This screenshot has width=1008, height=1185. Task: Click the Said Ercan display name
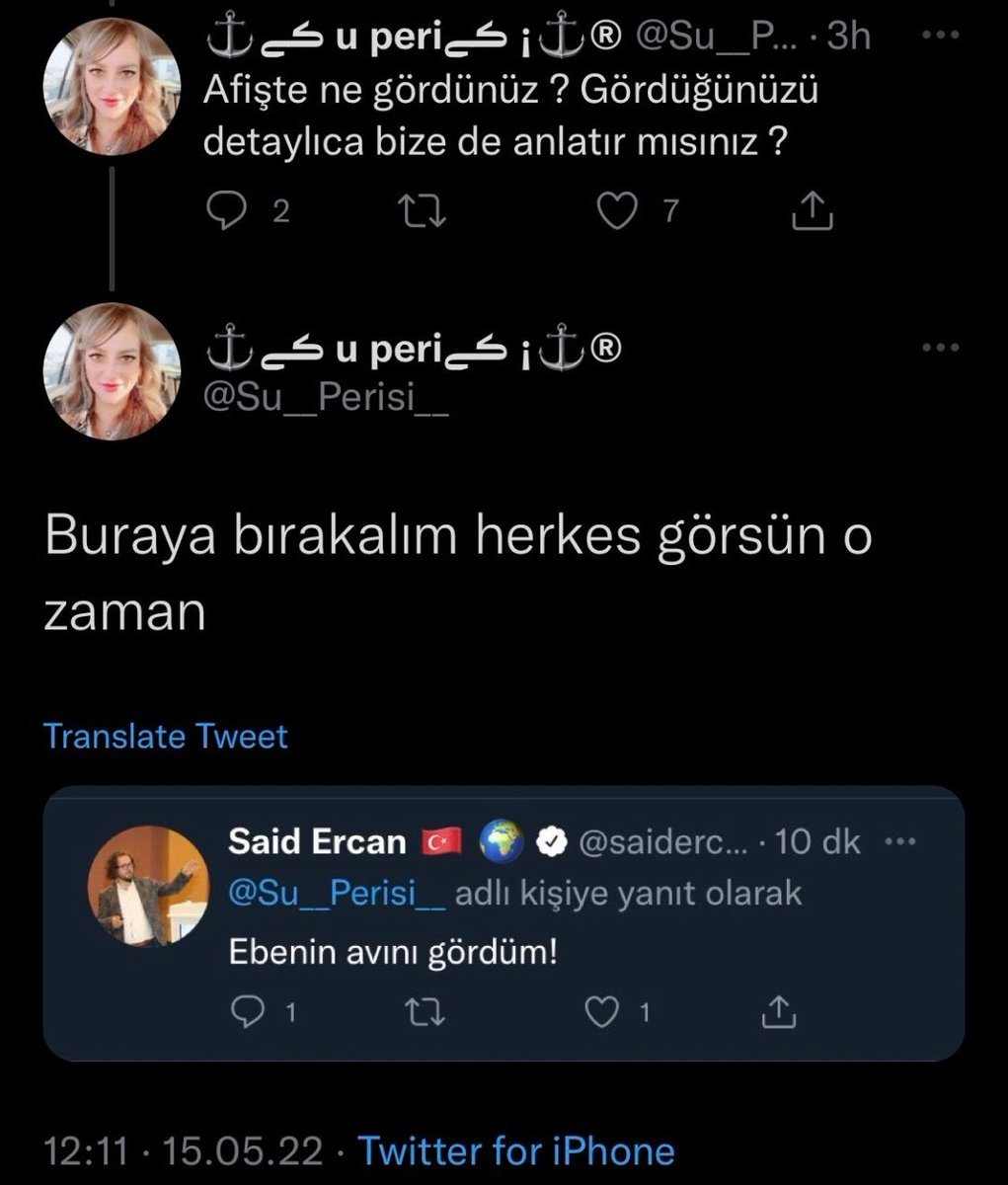pos(317,842)
